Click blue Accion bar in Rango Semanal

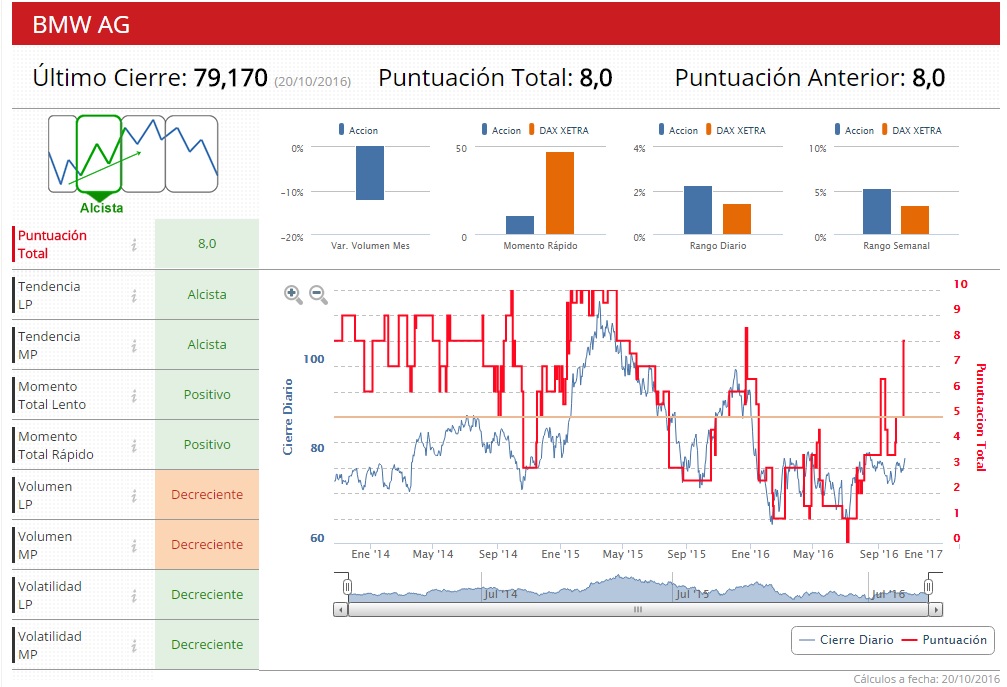pos(876,212)
